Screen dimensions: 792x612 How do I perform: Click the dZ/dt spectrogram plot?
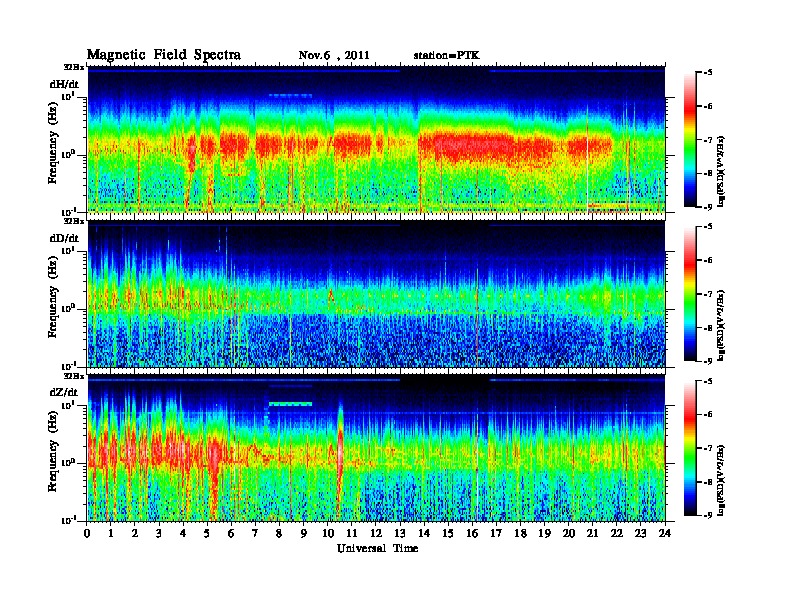(376, 448)
